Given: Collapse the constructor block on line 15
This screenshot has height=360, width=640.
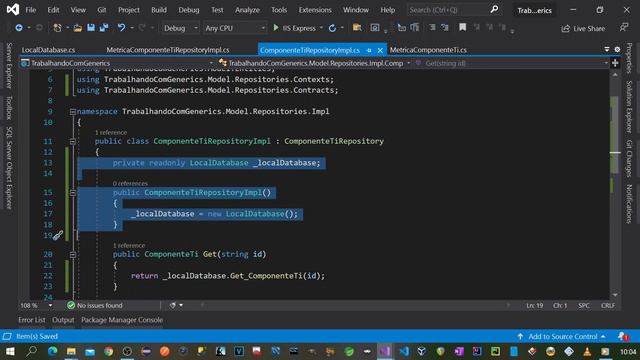Looking at the screenshot, I should pyautogui.click(x=73, y=193).
